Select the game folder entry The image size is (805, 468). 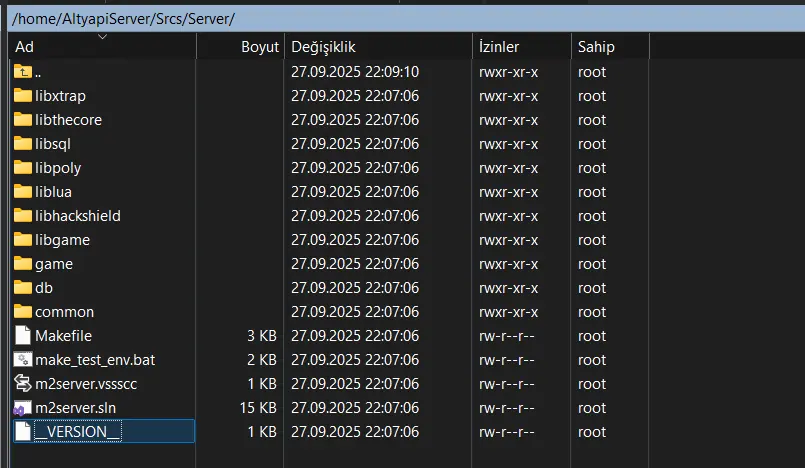[54, 264]
